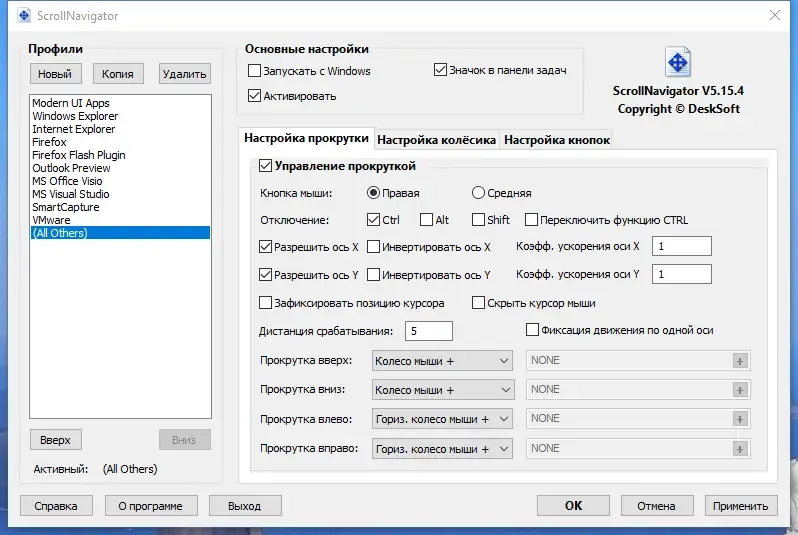Select Outlook Preview profile

pos(120,168)
